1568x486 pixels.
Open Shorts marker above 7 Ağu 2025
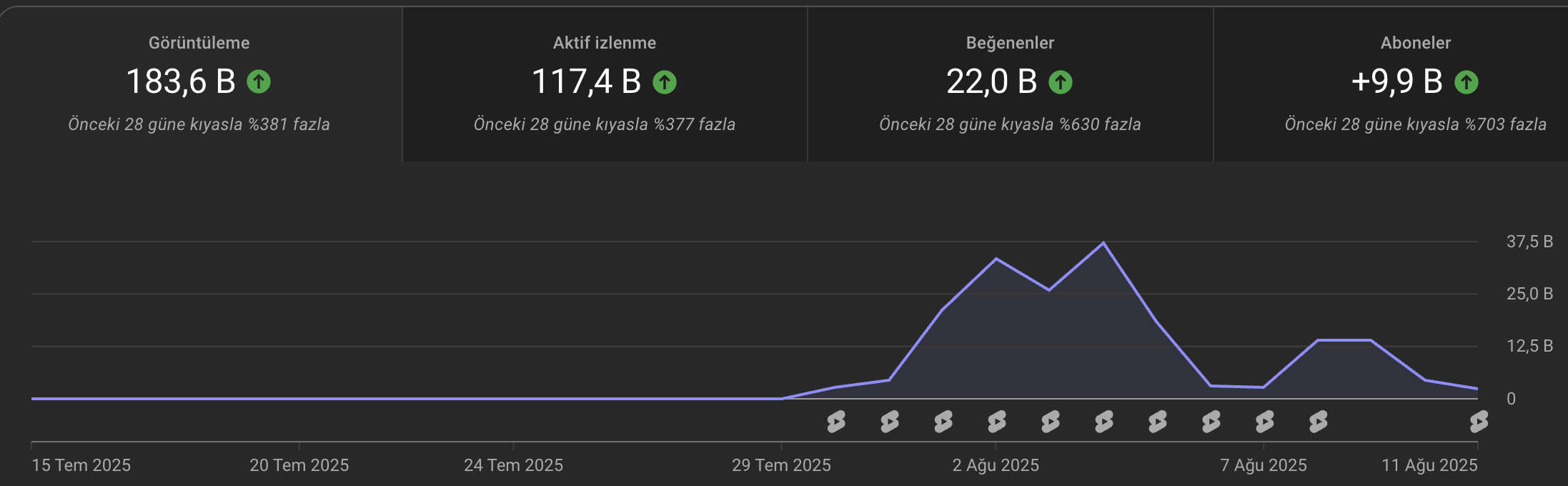pyautogui.click(x=1265, y=422)
